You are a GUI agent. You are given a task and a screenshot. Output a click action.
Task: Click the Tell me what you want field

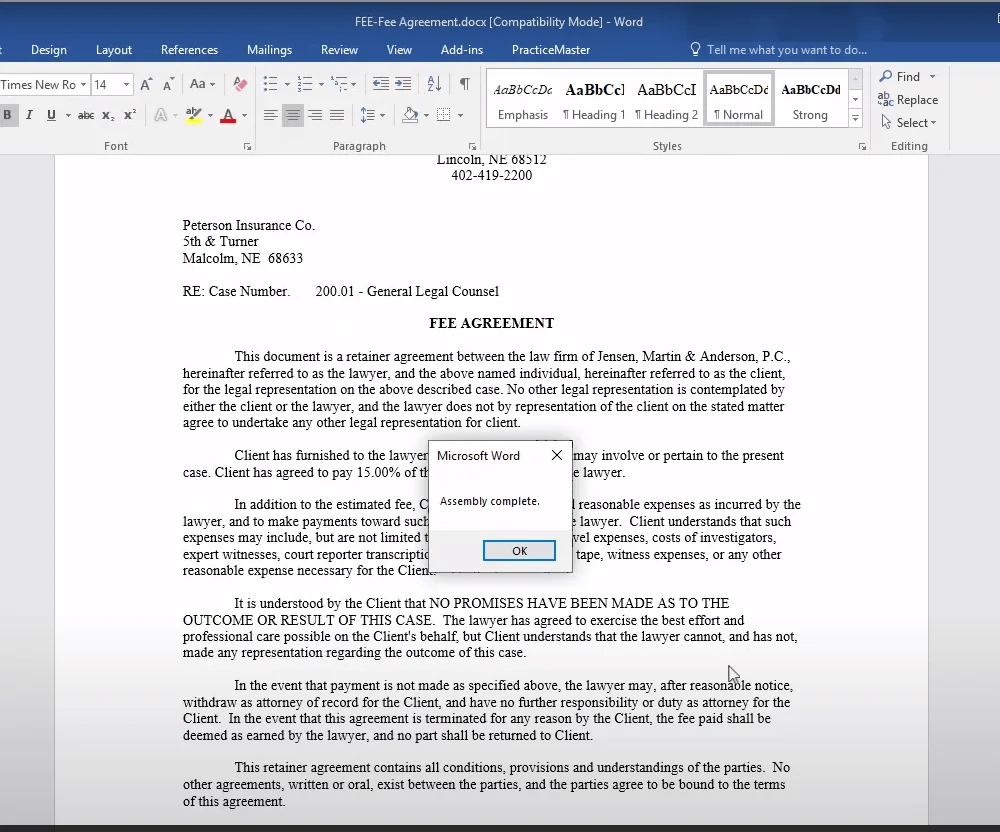[786, 50]
